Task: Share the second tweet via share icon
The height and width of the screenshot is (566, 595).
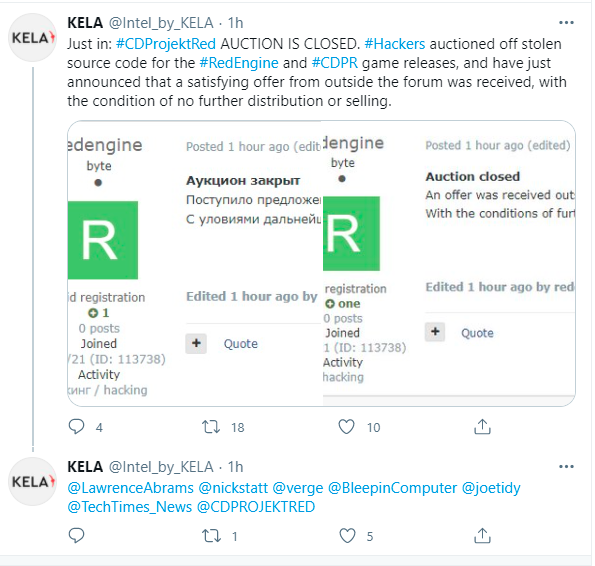Action: [x=482, y=536]
